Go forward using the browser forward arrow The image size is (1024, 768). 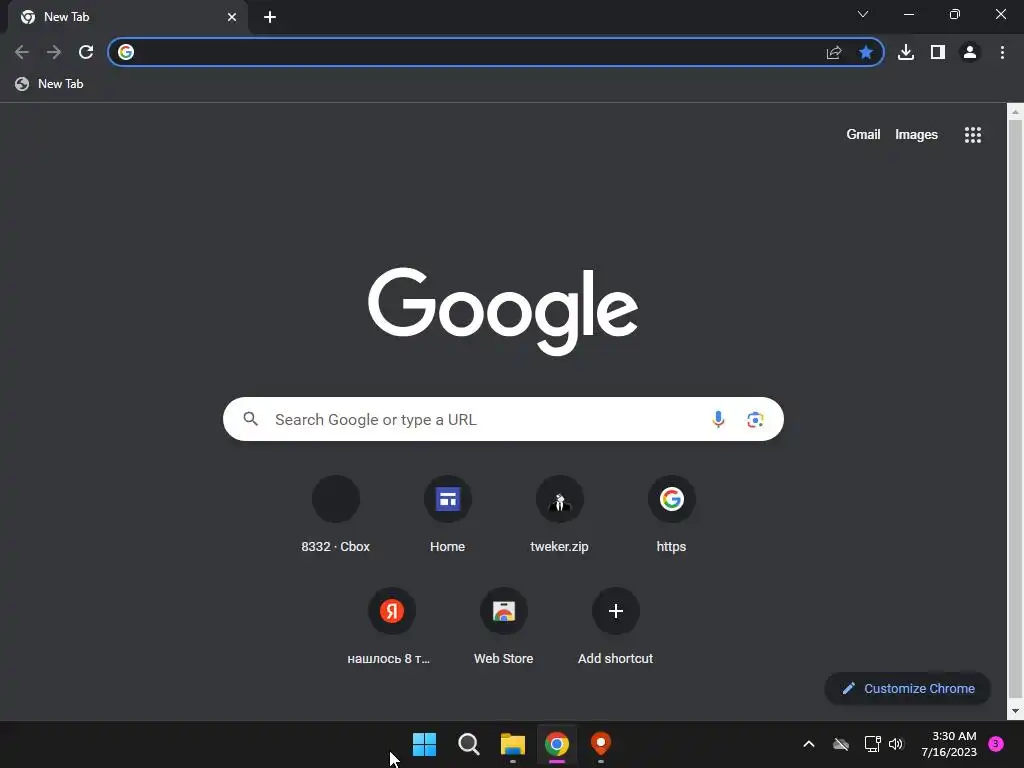click(54, 52)
